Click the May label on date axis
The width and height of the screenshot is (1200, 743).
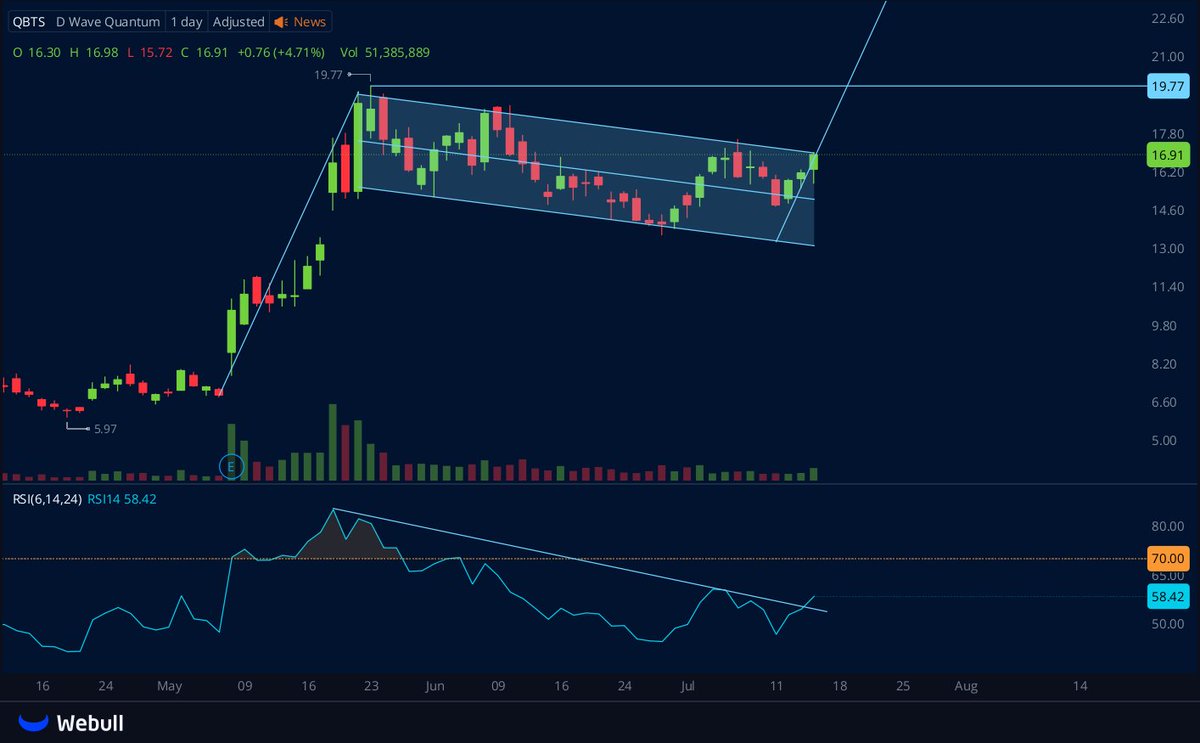(x=170, y=686)
